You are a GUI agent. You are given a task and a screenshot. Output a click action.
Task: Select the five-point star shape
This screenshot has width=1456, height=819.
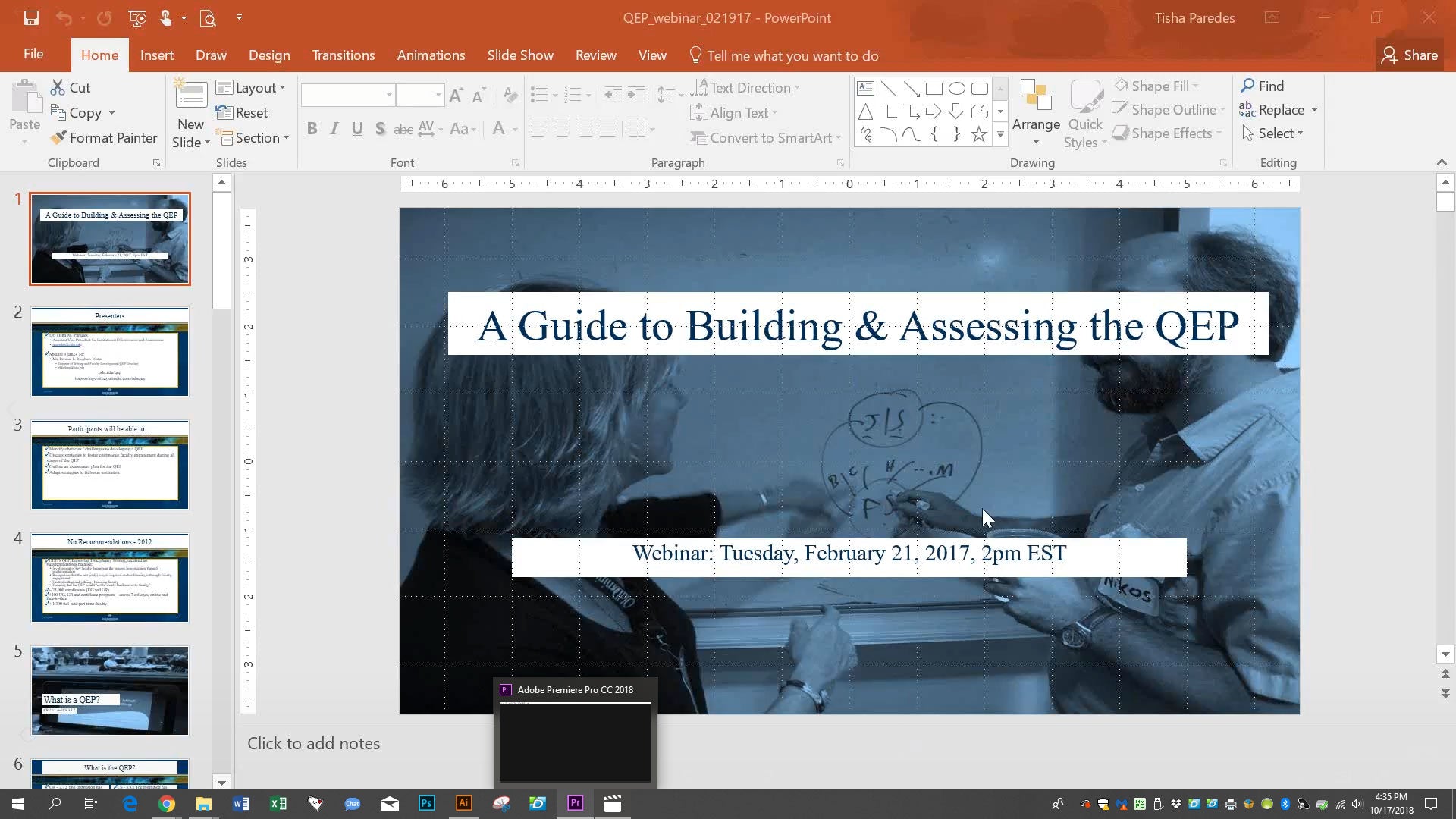click(x=979, y=135)
